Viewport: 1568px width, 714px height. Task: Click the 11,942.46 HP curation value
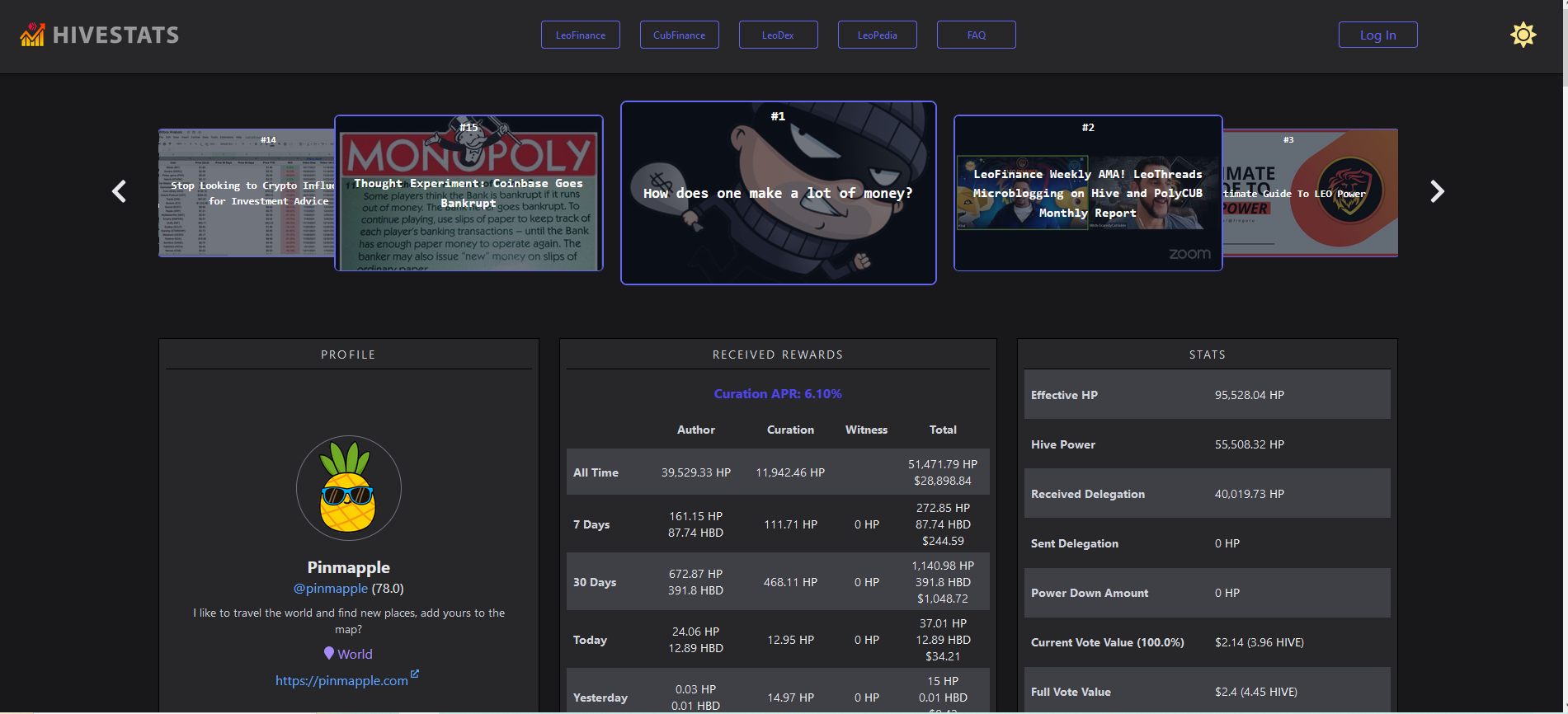790,472
